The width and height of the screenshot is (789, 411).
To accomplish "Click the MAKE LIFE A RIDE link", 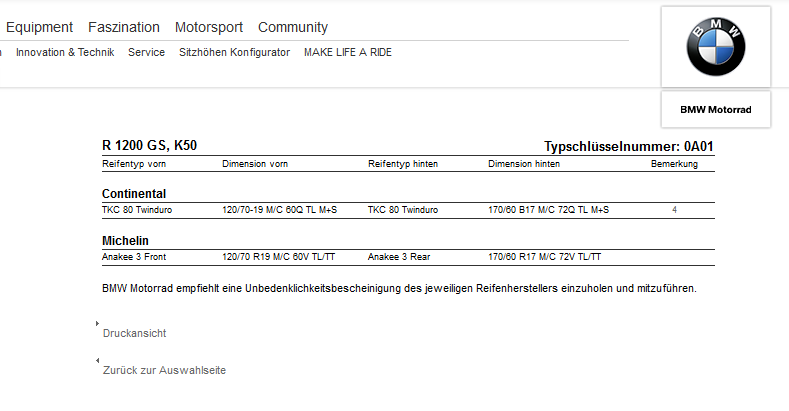I will (x=348, y=52).
